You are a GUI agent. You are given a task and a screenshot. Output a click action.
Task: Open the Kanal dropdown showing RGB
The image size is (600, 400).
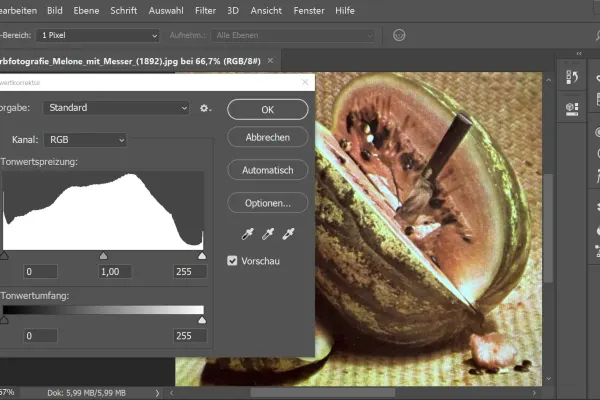[x=85, y=140]
